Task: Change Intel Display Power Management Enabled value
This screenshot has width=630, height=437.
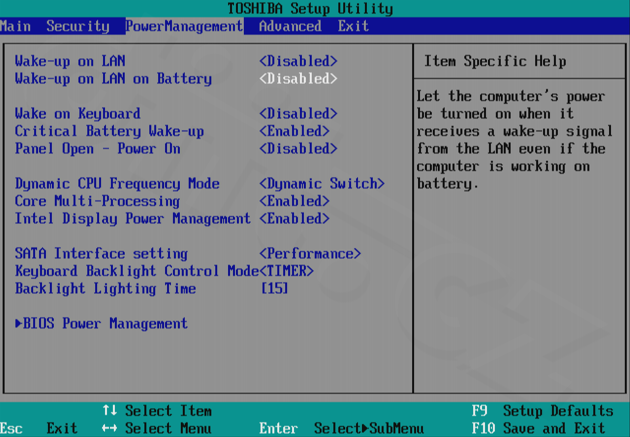Action: click(294, 218)
